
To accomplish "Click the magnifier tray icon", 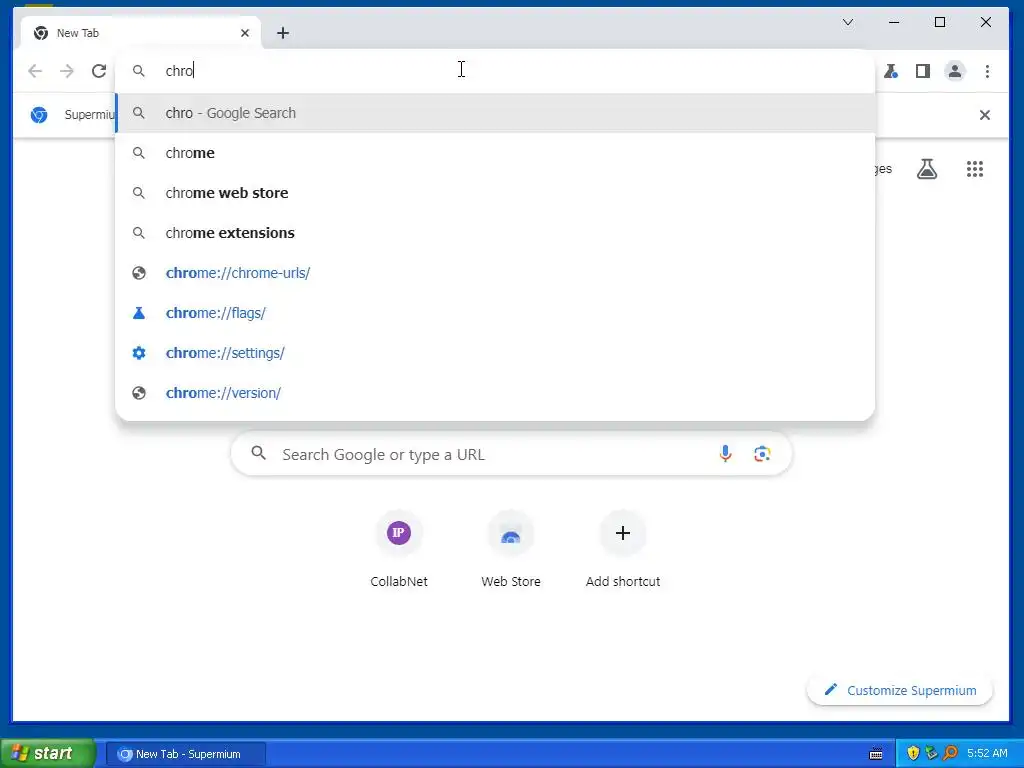I will (x=950, y=754).
